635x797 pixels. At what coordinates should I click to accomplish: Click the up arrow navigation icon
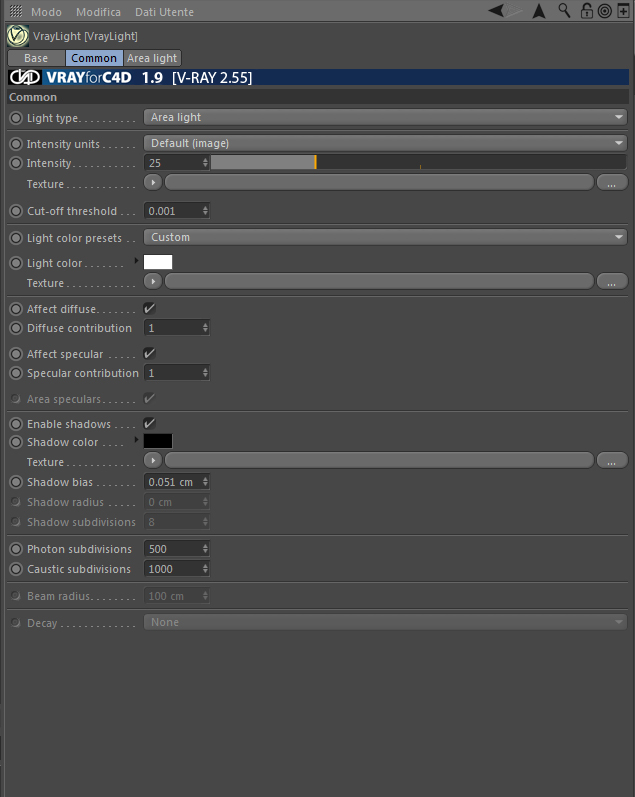[539, 11]
